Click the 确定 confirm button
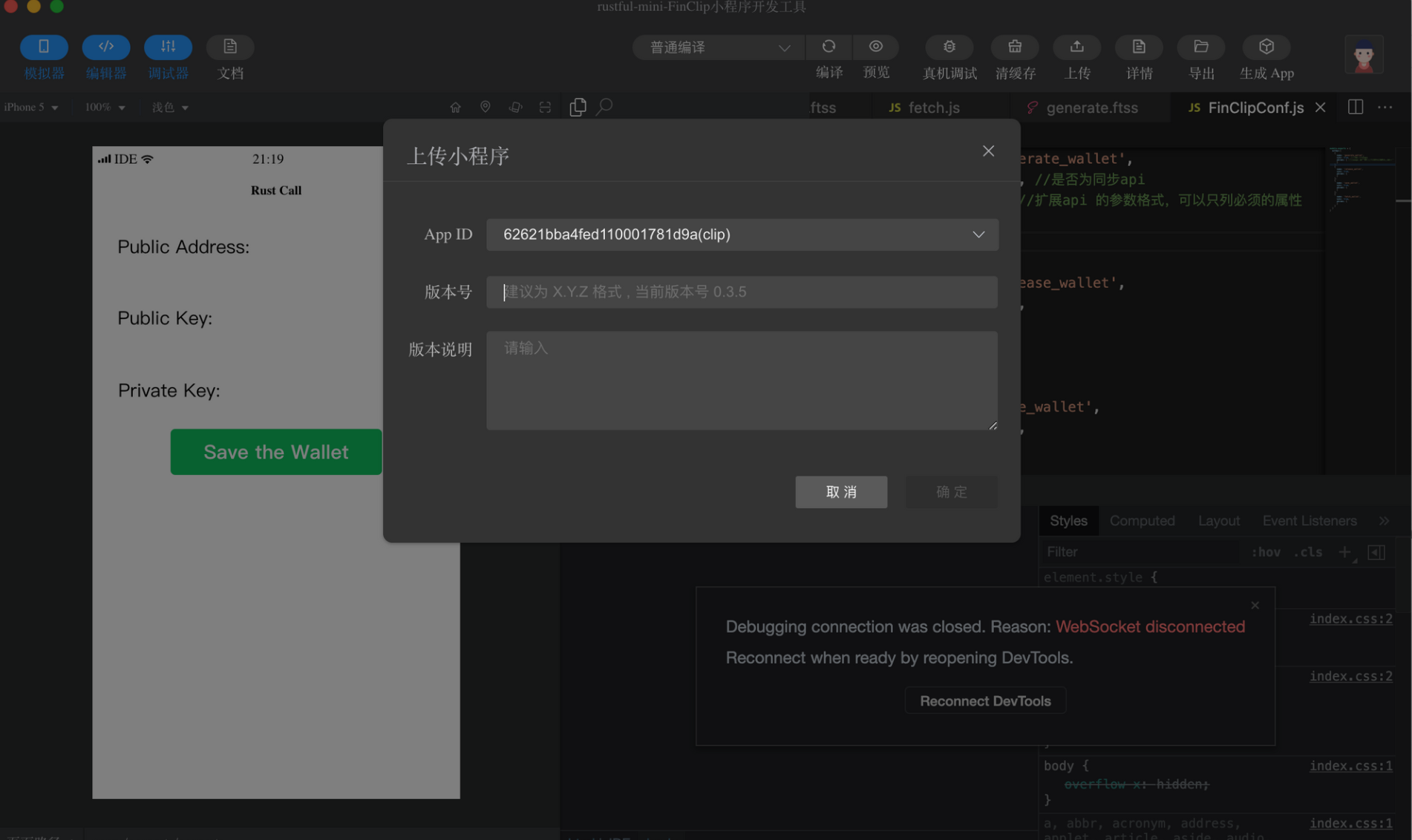Image resolution: width=1412 pixels, height=840 pixels. 952,492
